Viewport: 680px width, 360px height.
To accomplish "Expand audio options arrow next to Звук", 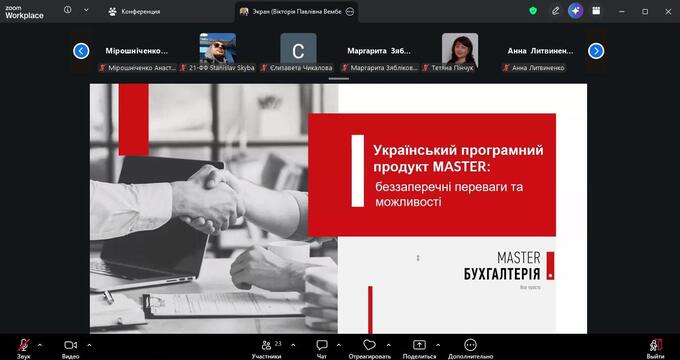I will (40, 345).
